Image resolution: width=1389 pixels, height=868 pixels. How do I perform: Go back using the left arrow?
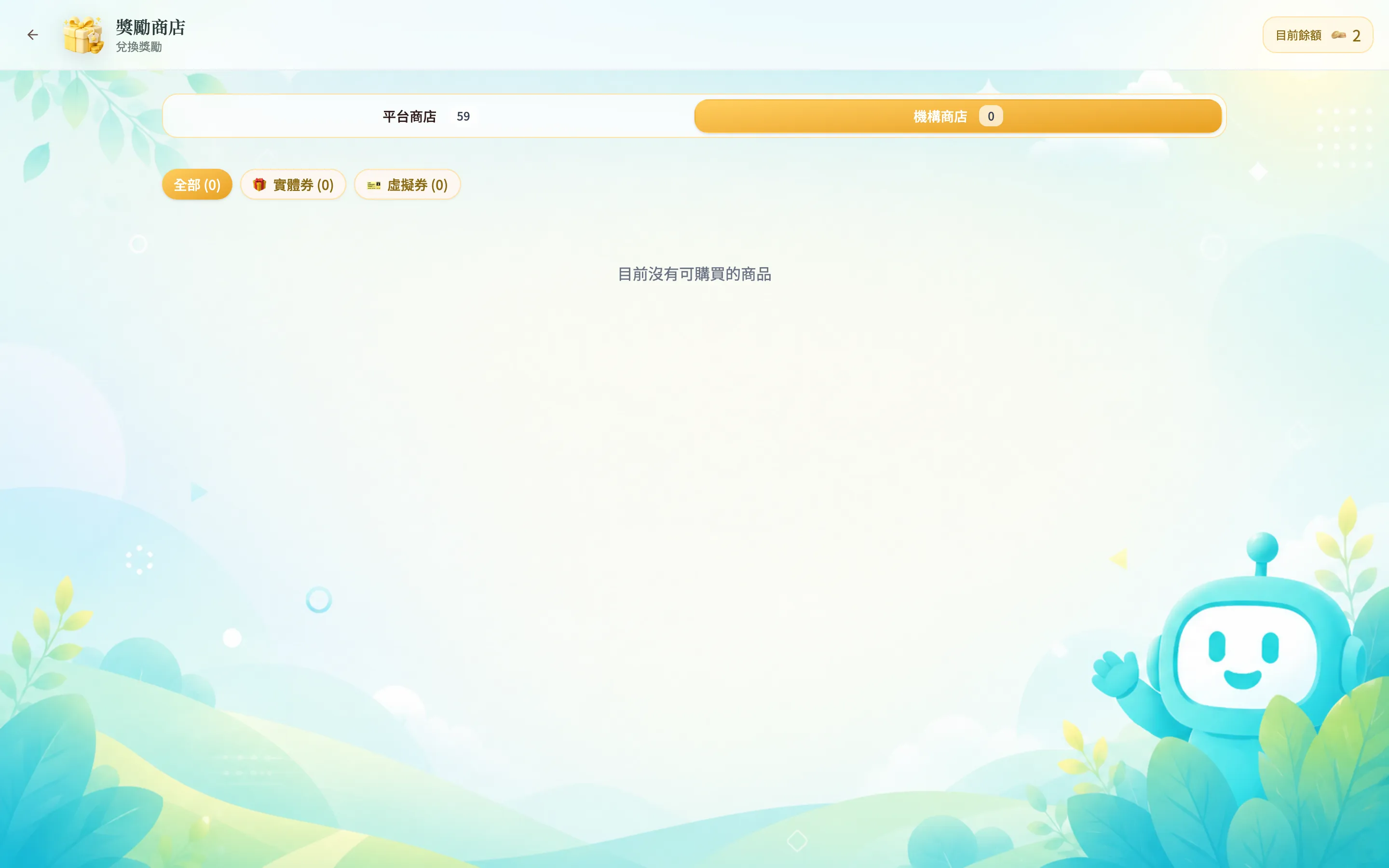33,35
